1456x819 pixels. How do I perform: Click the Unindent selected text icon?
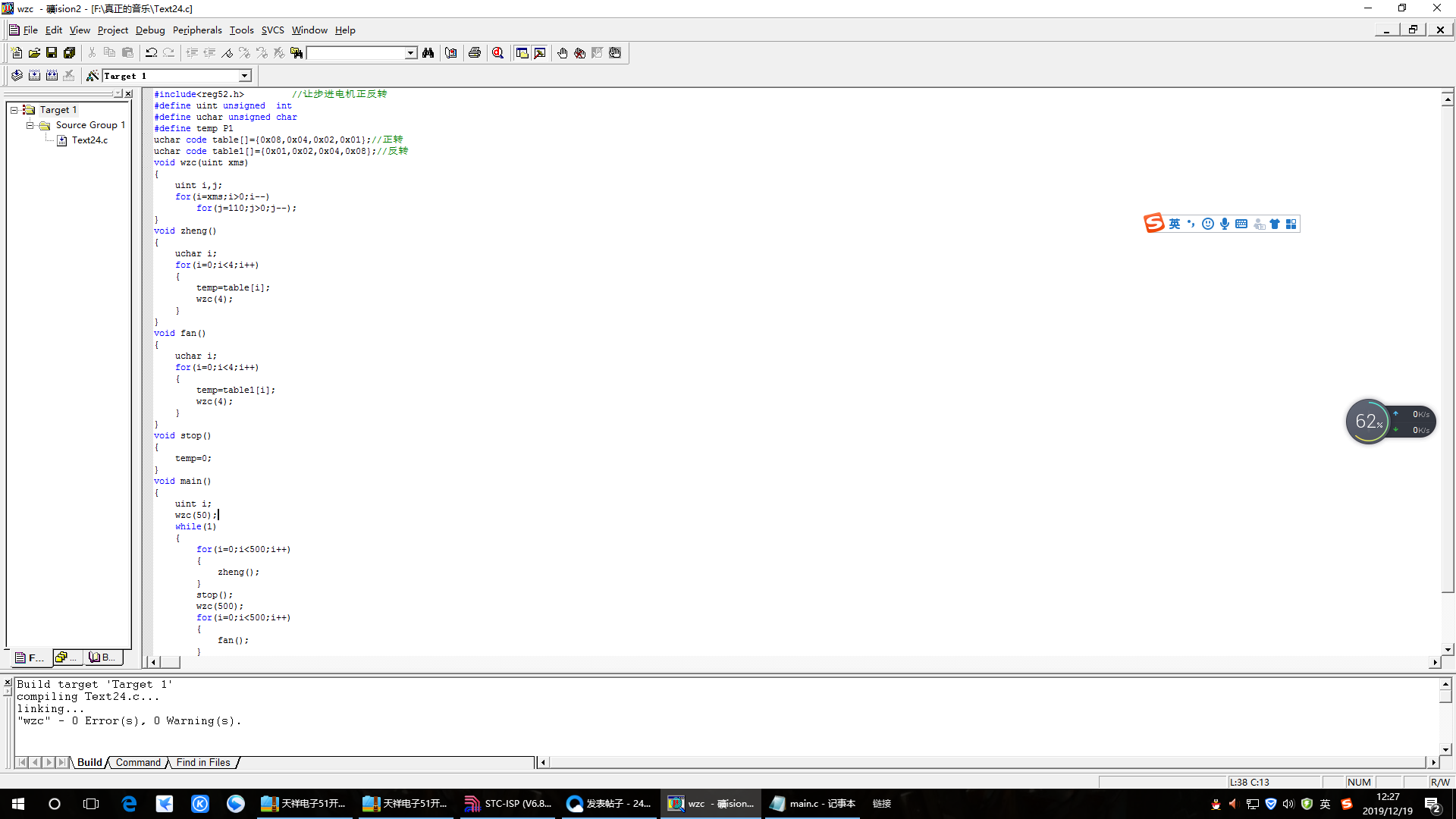pos(209,52)
